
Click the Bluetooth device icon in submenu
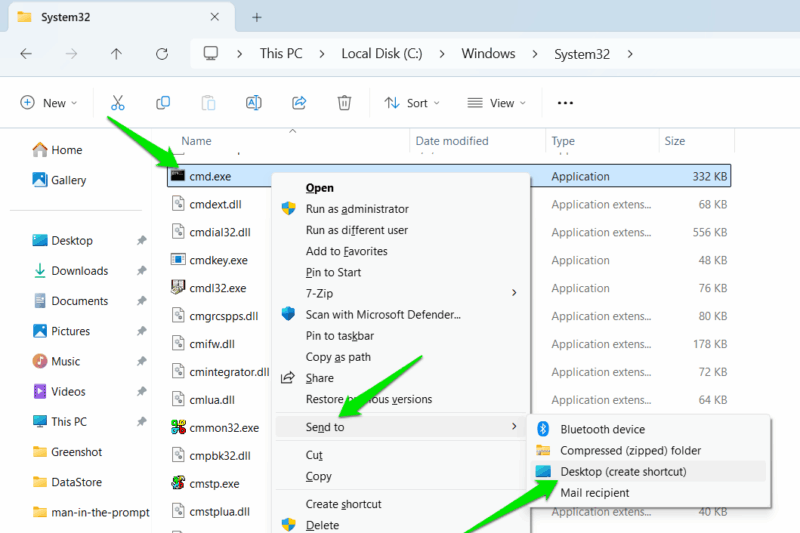click(543, 429)
